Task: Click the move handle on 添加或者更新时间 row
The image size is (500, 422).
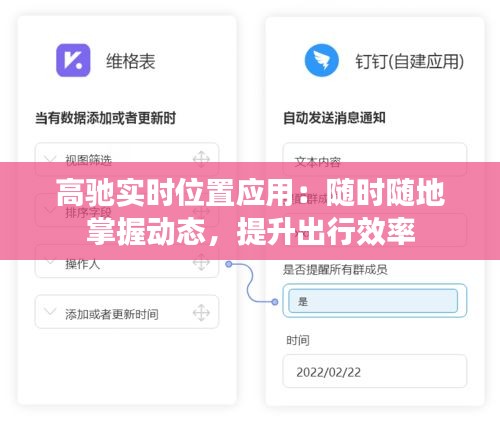Action: pos(201,313)
